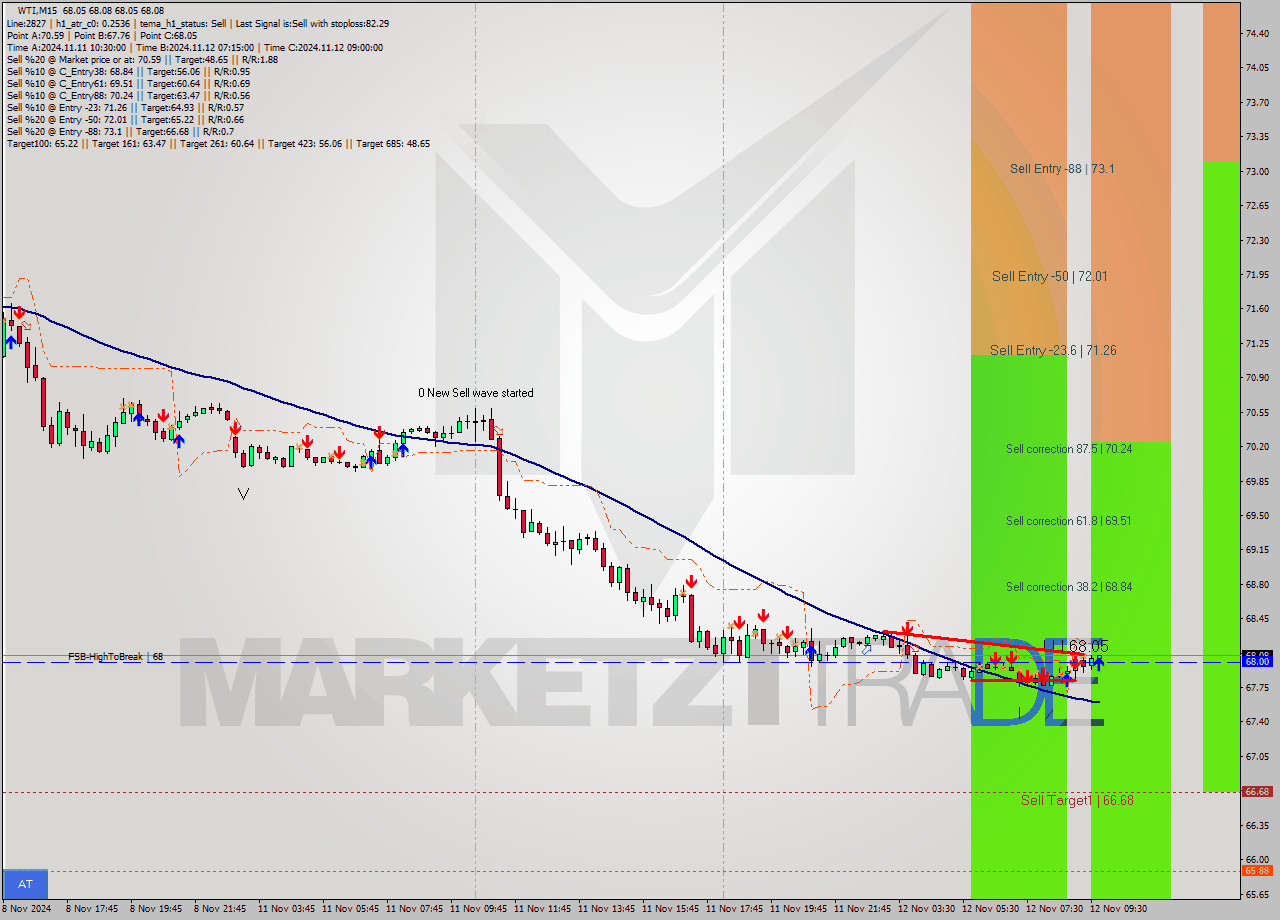The image size is (1280, 920).
Task: Click the "11 Nov 09:45" time label
Action: click(x=478, y=909)
